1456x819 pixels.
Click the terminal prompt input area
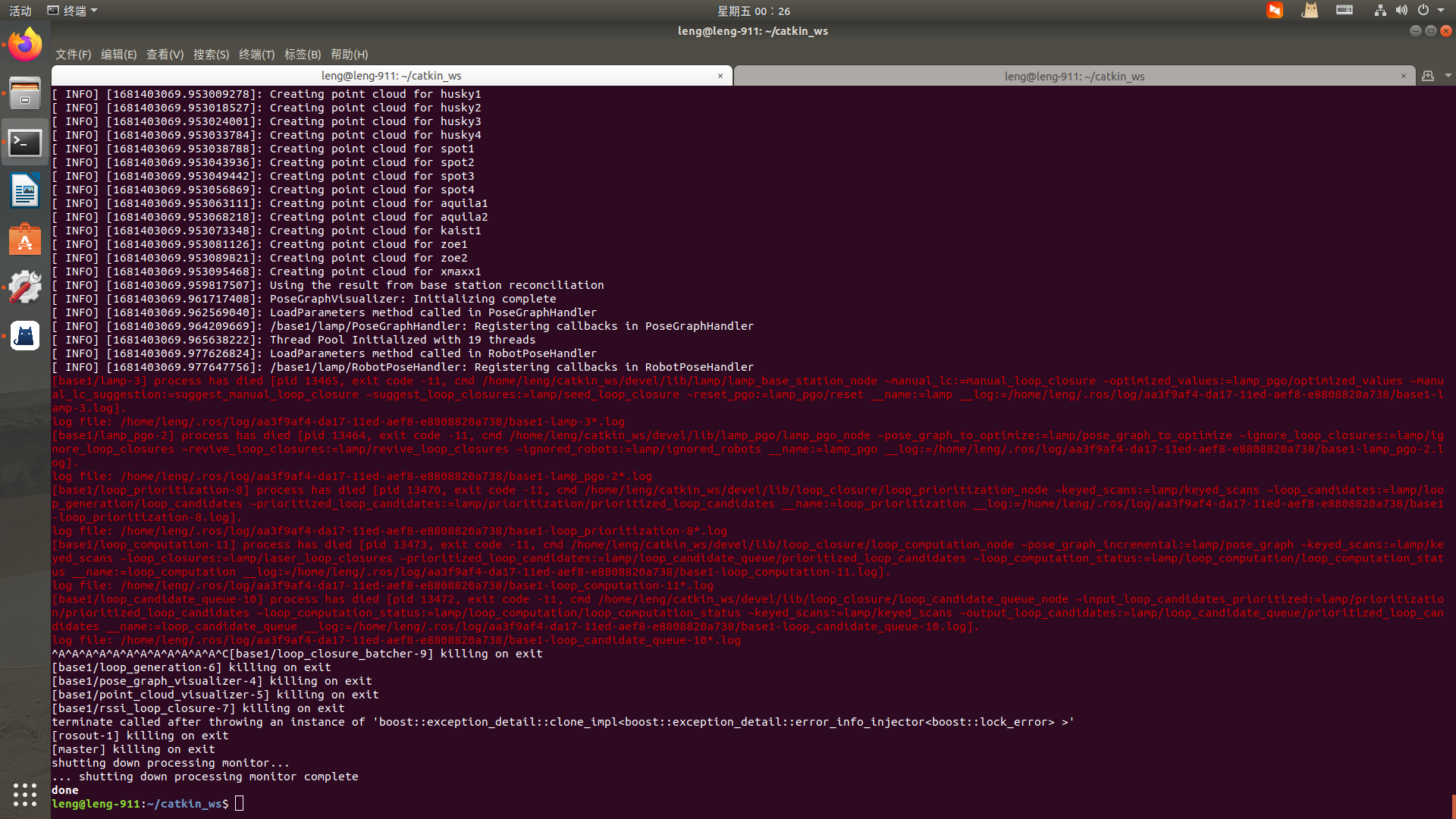(x=240, y=803)
